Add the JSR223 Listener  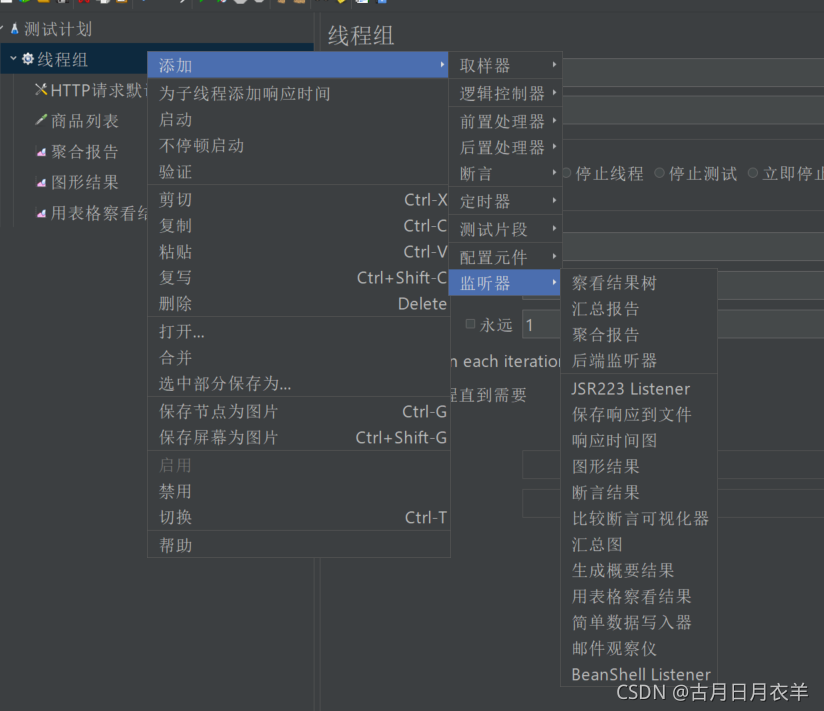(x=639, y=389)
